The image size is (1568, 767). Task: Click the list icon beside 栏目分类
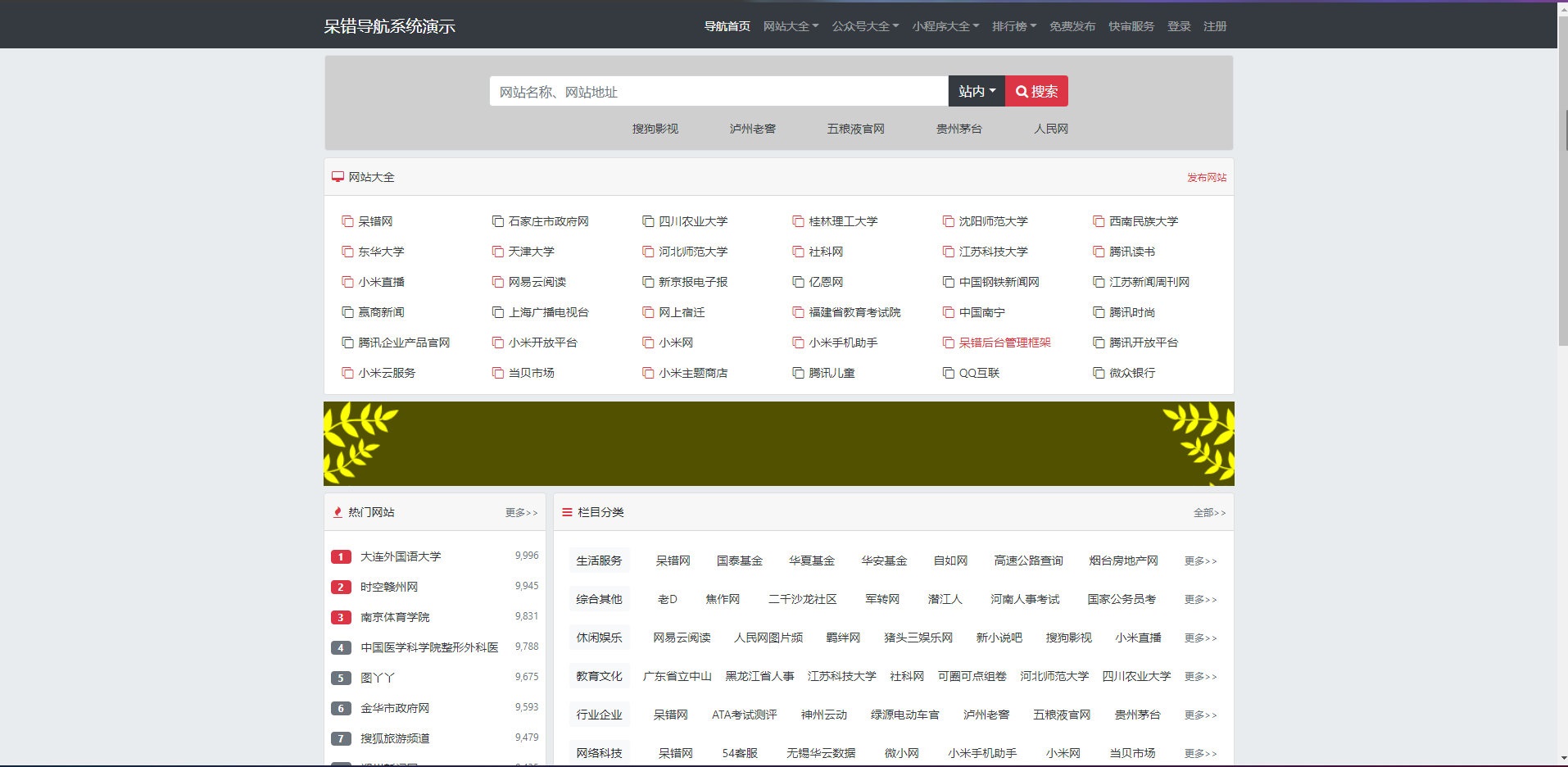coord(567,512)
